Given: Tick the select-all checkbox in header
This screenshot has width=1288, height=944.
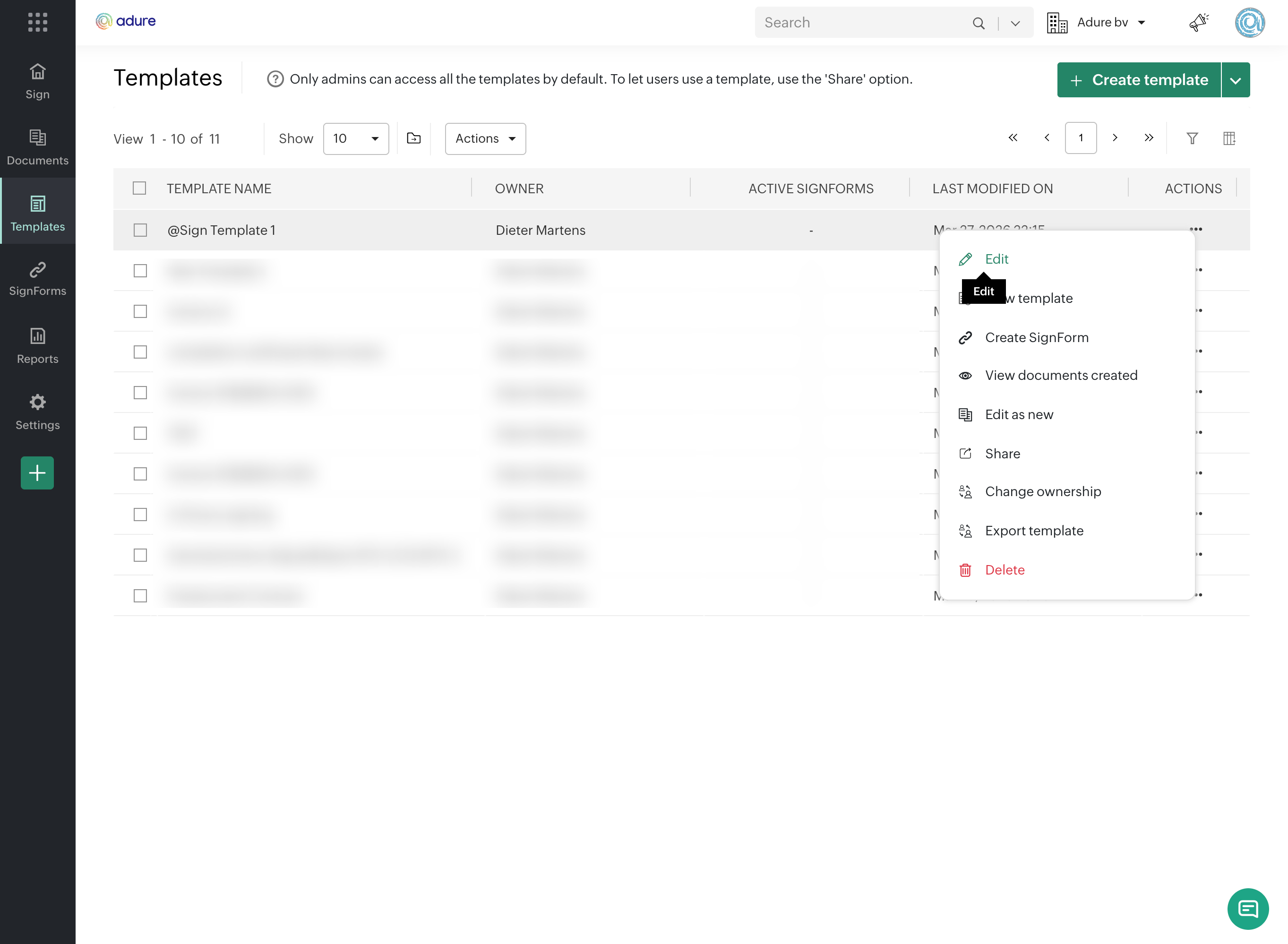Looking at the screenshot, I should click(139, 188).
